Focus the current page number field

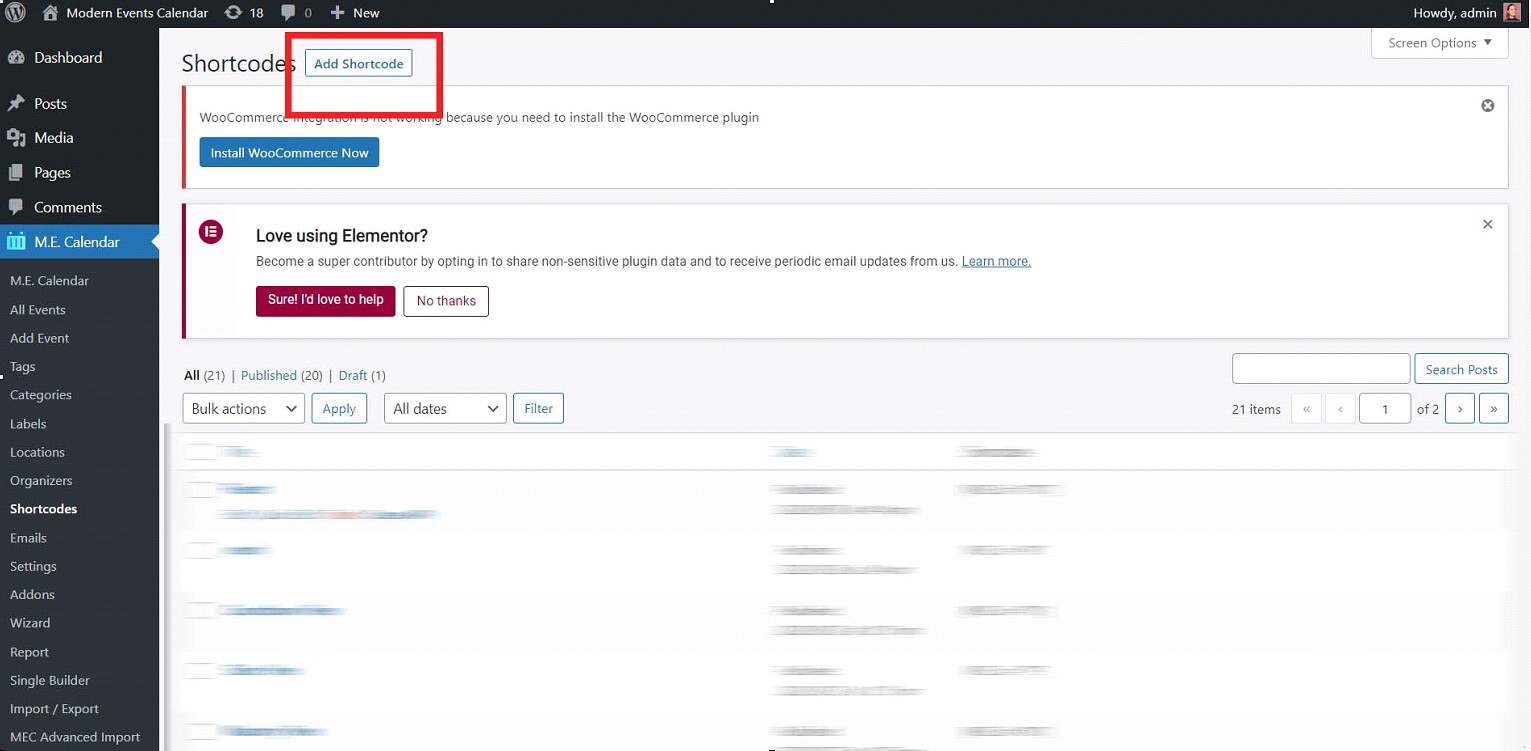1385,408
